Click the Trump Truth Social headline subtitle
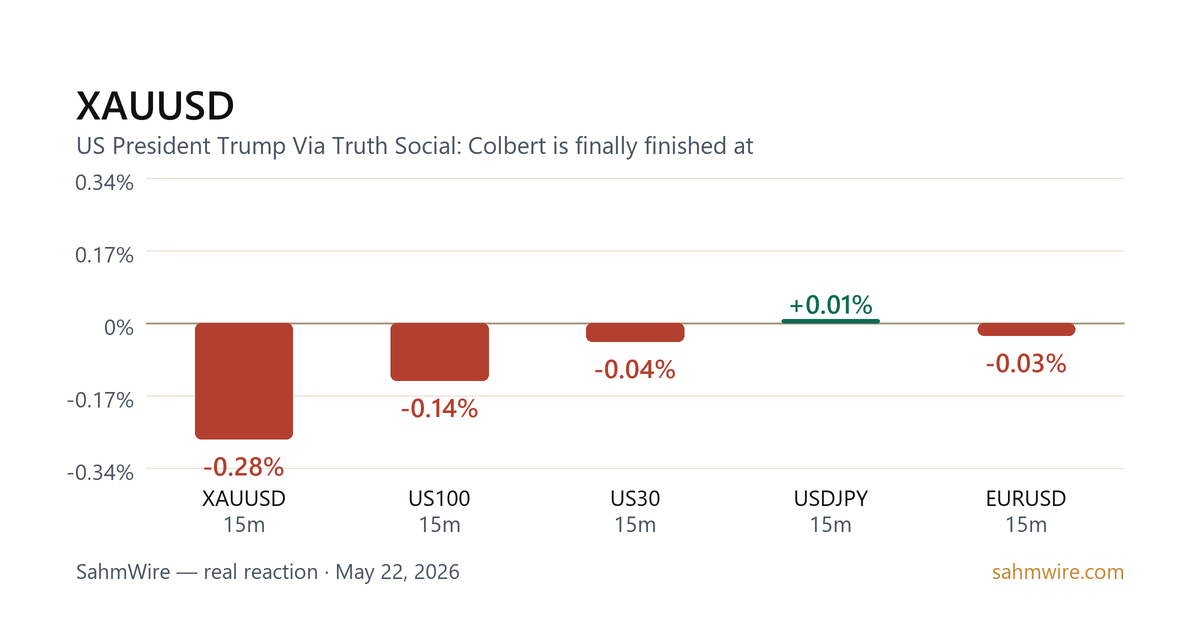This screenshot has width=1200, height=630. tap(415, 146)
